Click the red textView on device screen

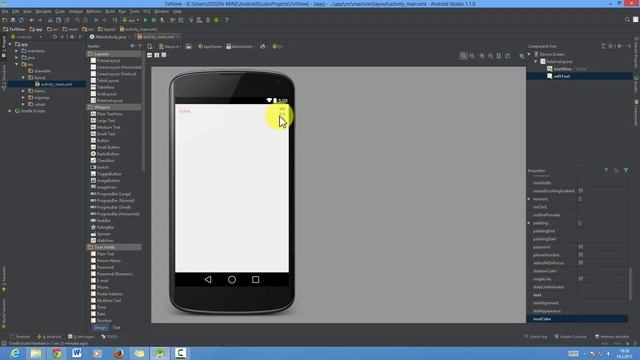[185, 111]
